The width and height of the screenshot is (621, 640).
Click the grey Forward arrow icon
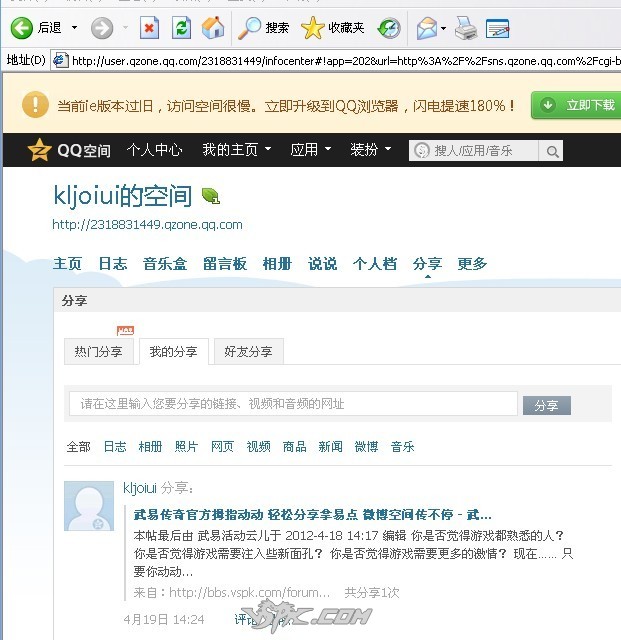(102, 28)
